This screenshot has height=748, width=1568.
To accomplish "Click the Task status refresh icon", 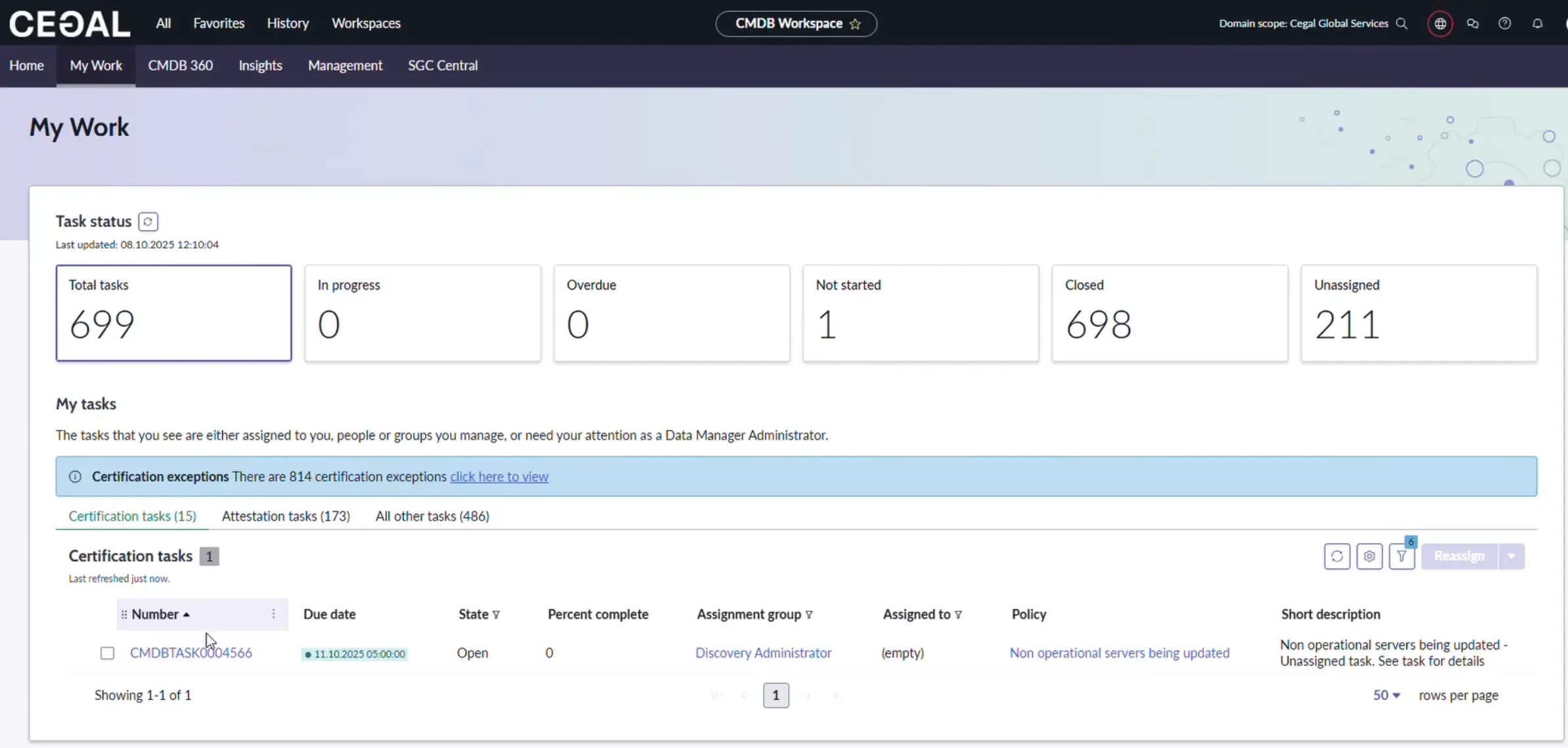I will click(x=148, y=222).
